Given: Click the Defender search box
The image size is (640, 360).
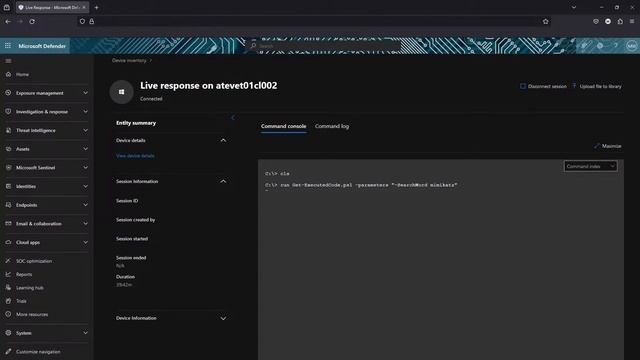Looking at the screenshot, I should [x=324, y=46].
